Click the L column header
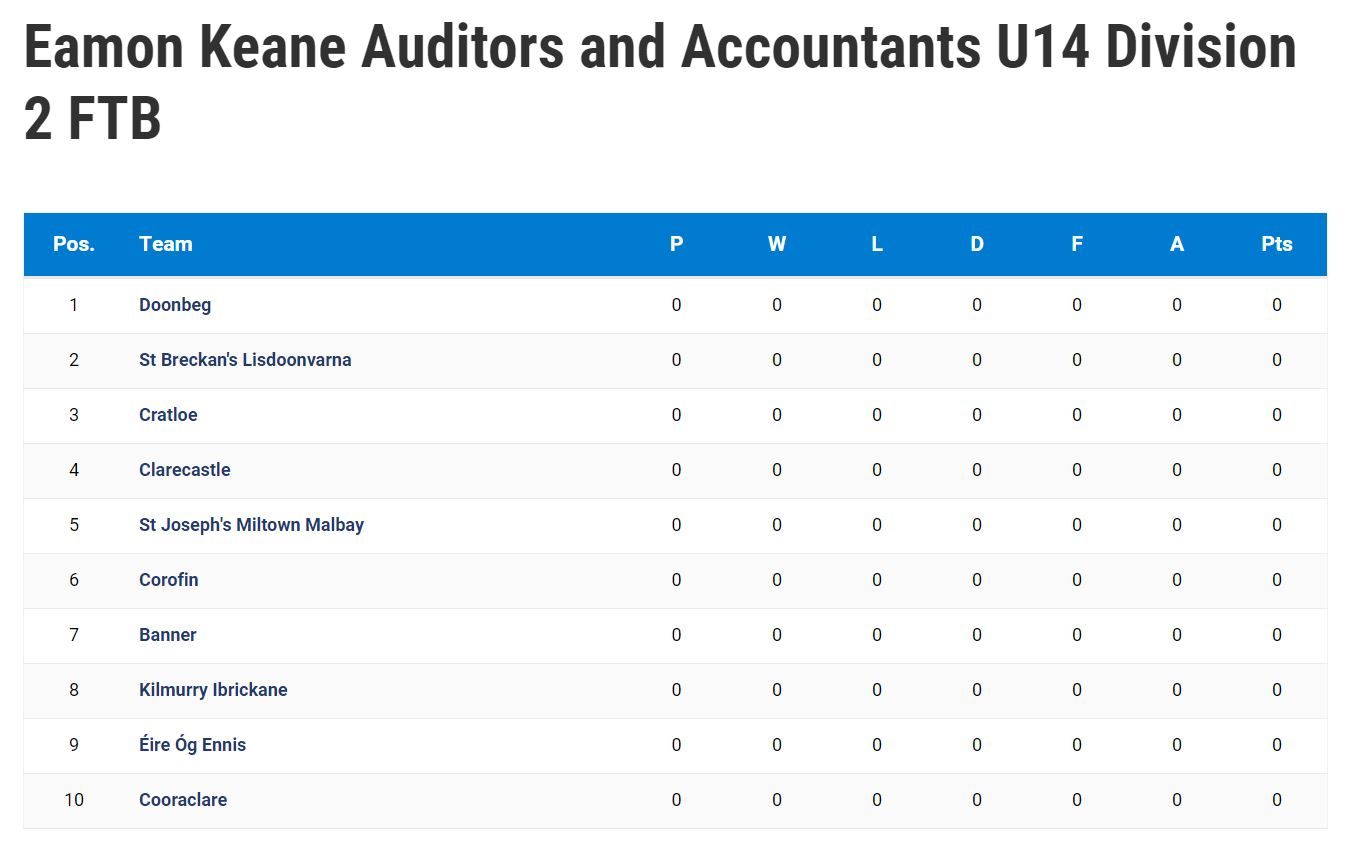The height and width of the screenshot is (855, 1367). (x=877, y=244)
